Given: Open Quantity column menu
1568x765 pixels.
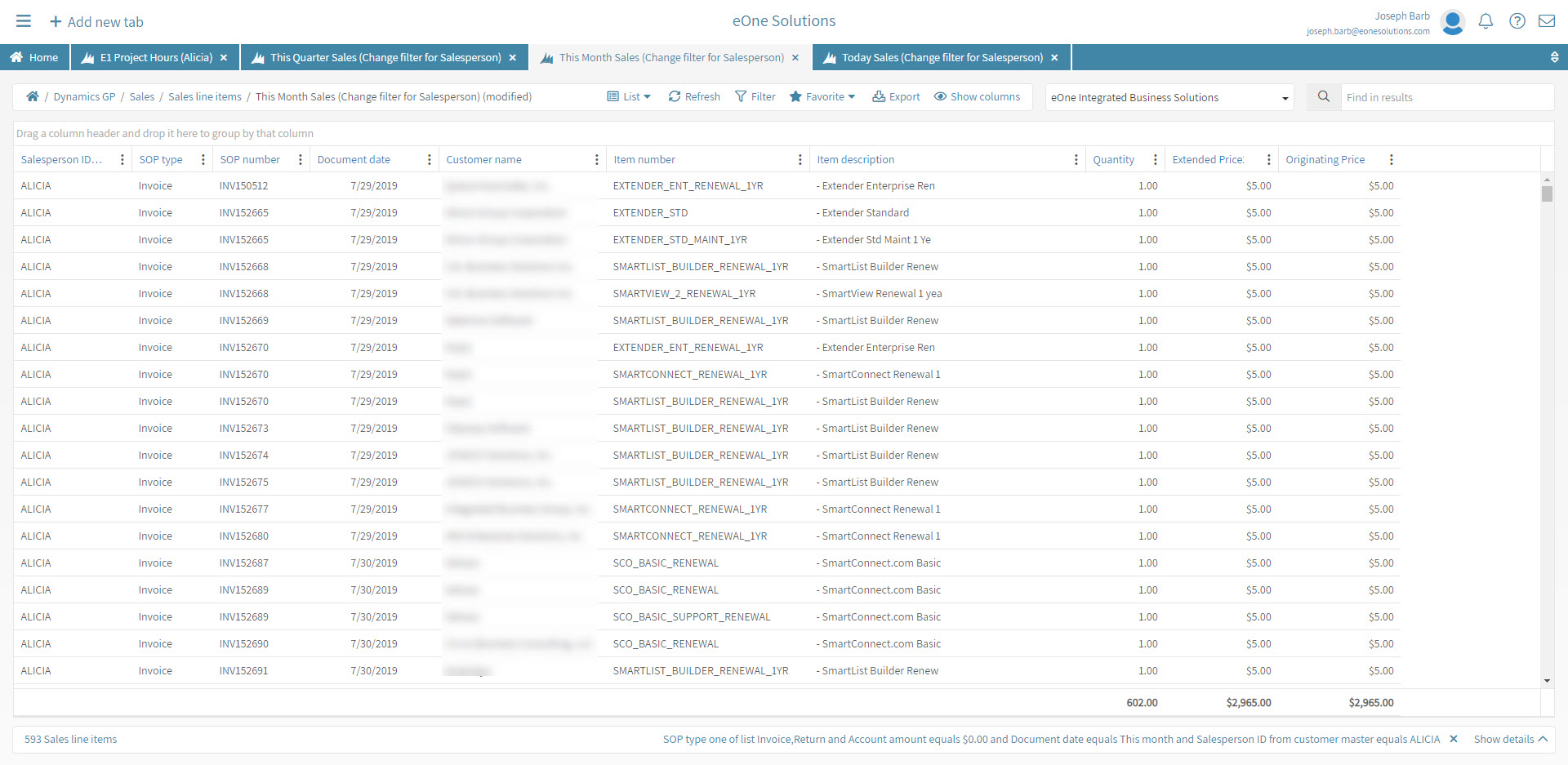Looking at the screenshot, I should click(x=1156, y=160).
